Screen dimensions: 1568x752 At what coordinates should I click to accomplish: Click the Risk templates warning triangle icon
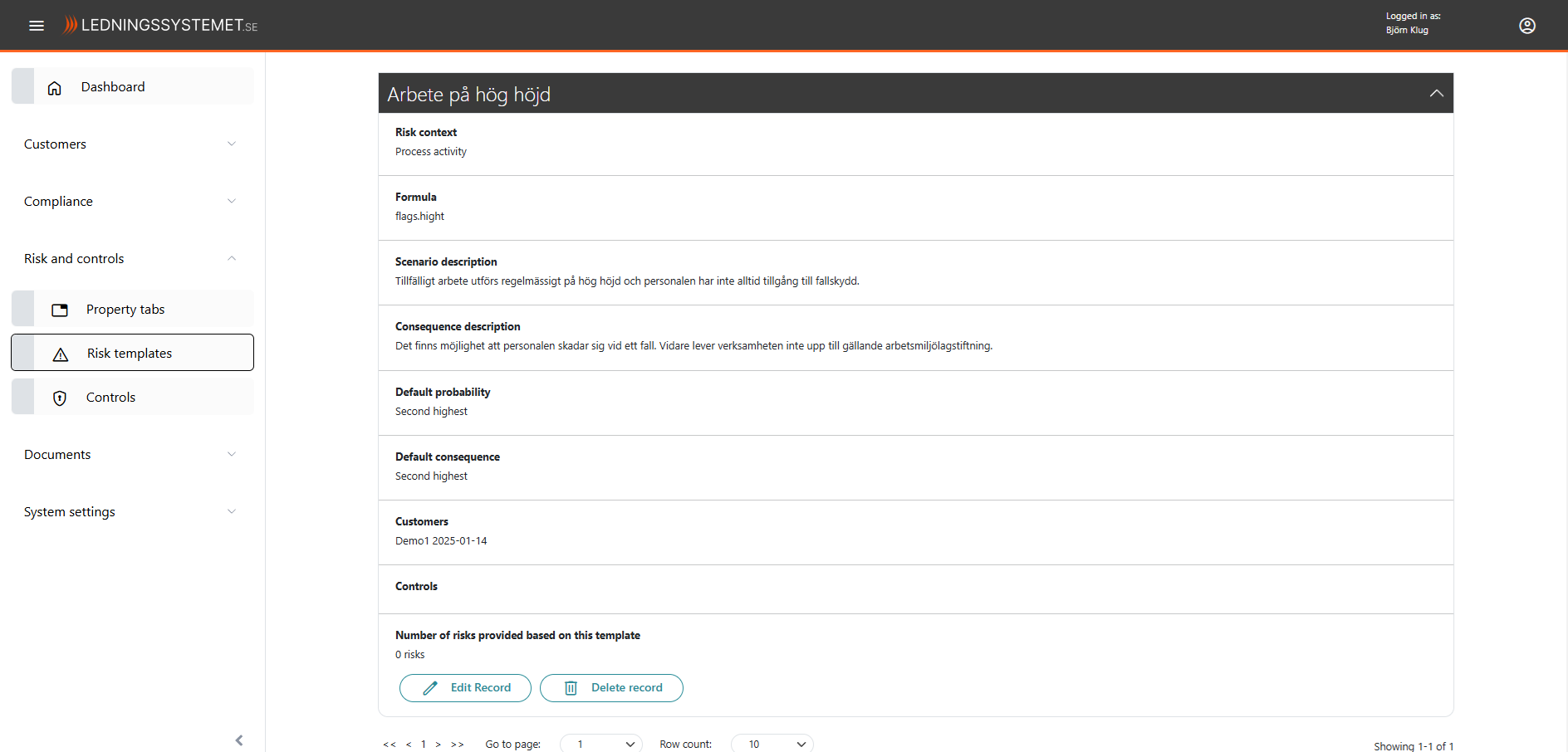click(61, 354)
